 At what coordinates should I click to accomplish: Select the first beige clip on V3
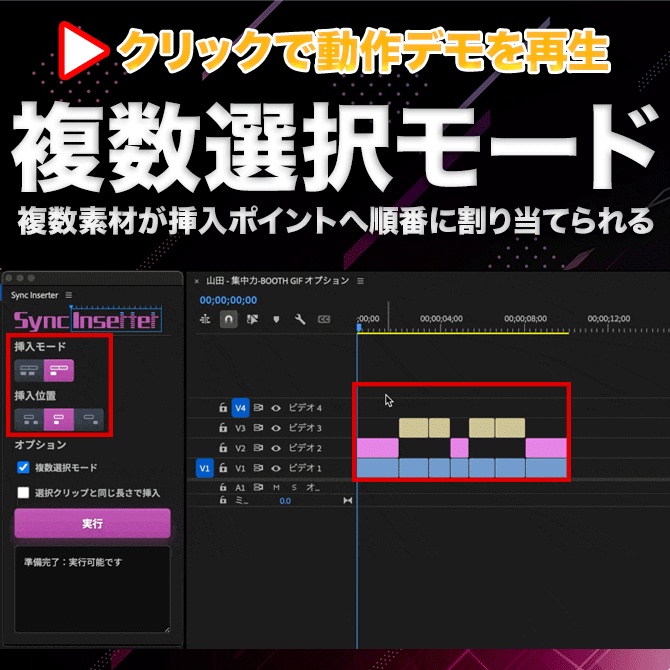413,427
